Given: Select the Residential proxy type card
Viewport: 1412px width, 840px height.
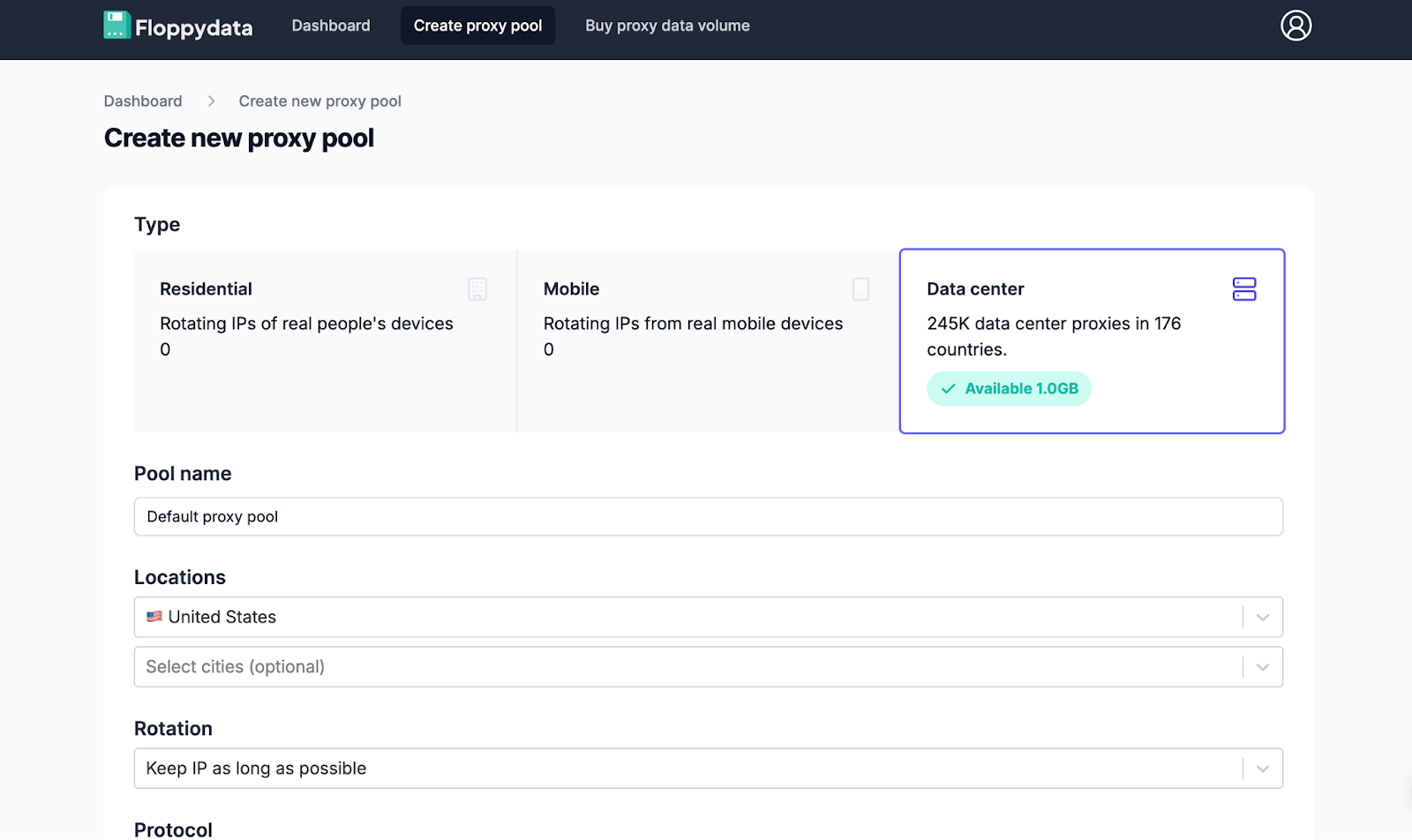Looking at the screenshot, I should [x=325, y=341].
